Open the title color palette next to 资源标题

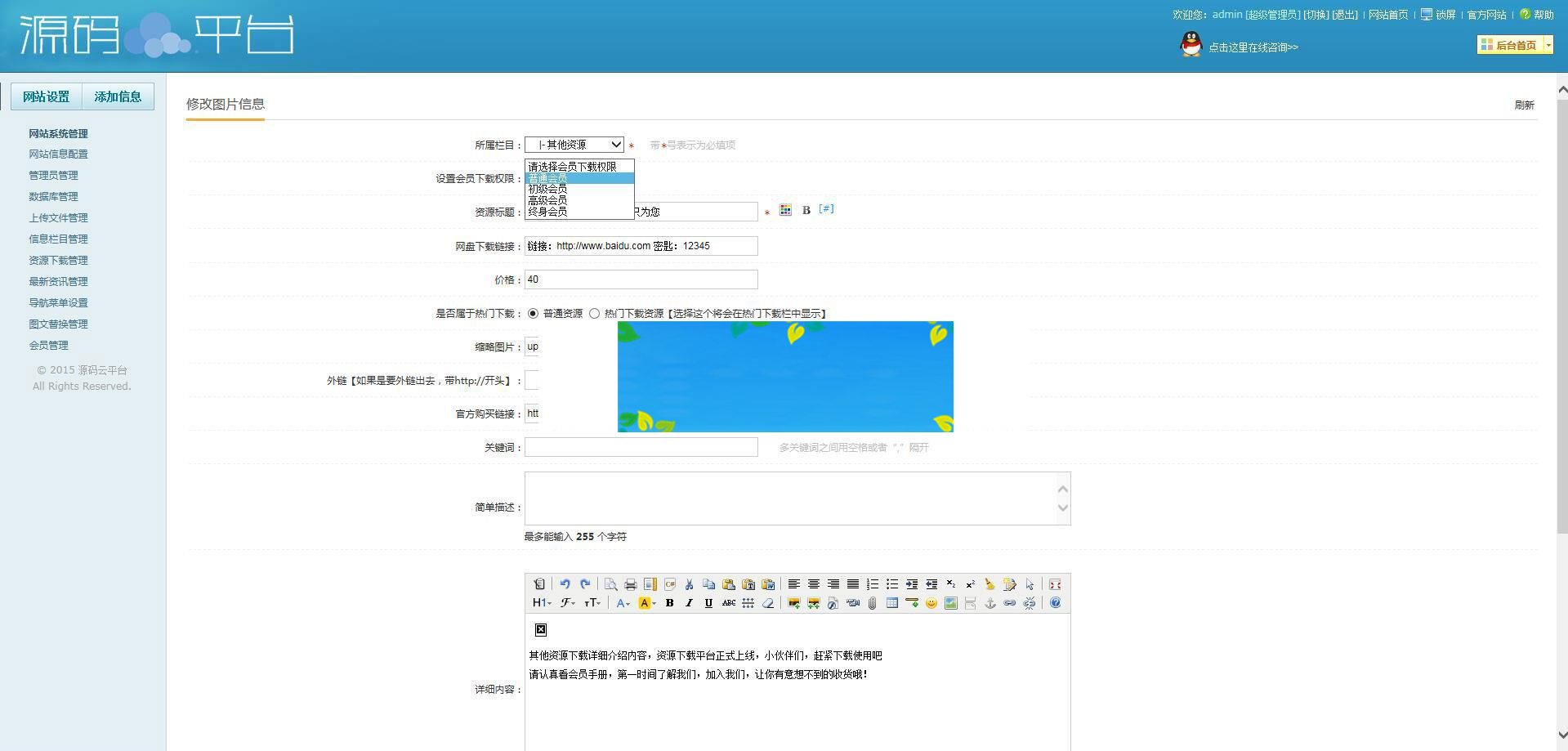784,210
